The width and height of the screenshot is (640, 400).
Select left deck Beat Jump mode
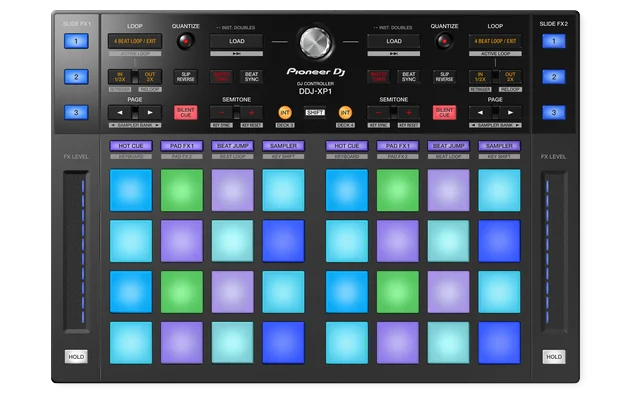pyautogui.click(x=233, y=146)
